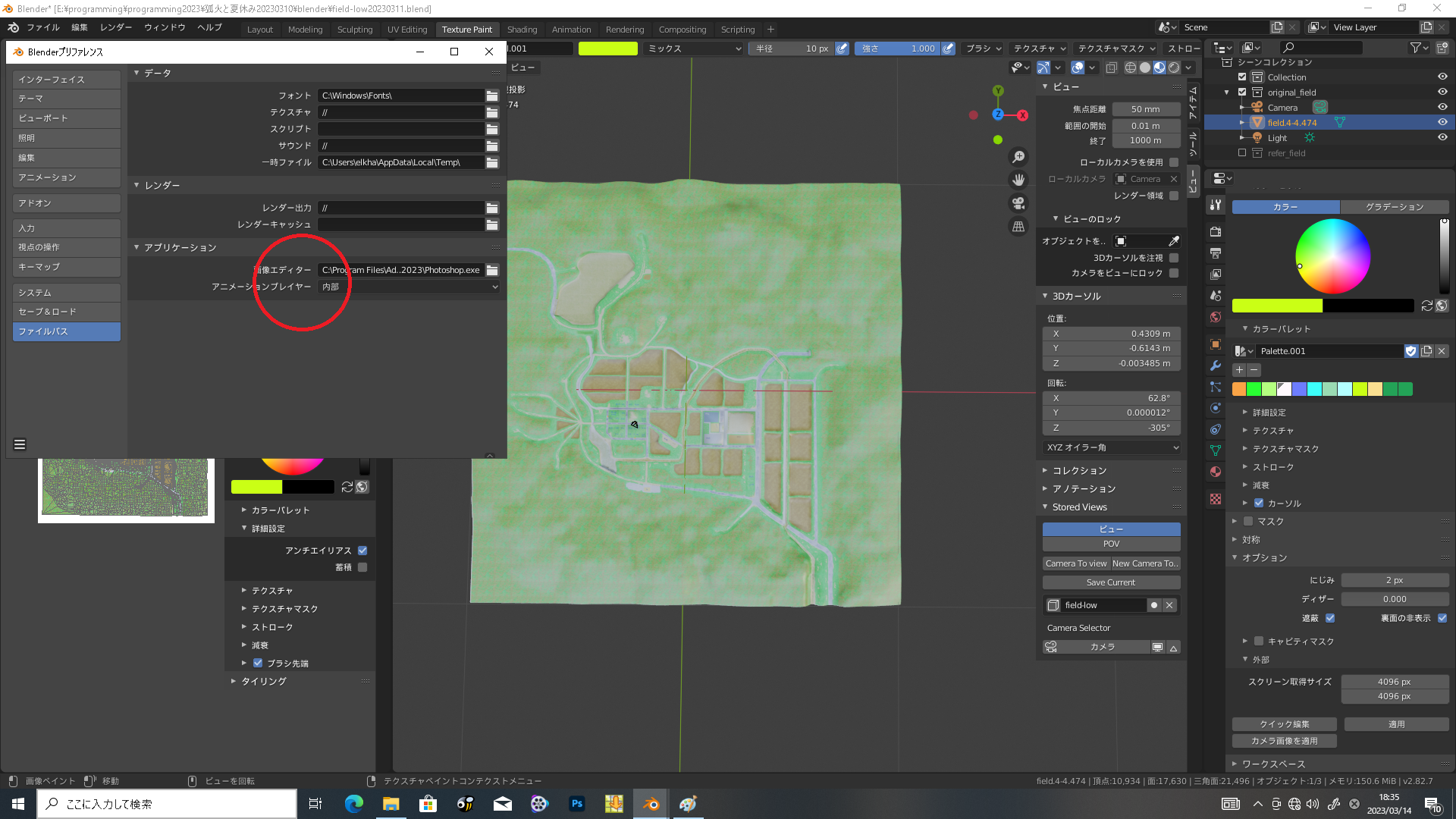
Task: Add new color to palette plus icon
Action: 1239,370
